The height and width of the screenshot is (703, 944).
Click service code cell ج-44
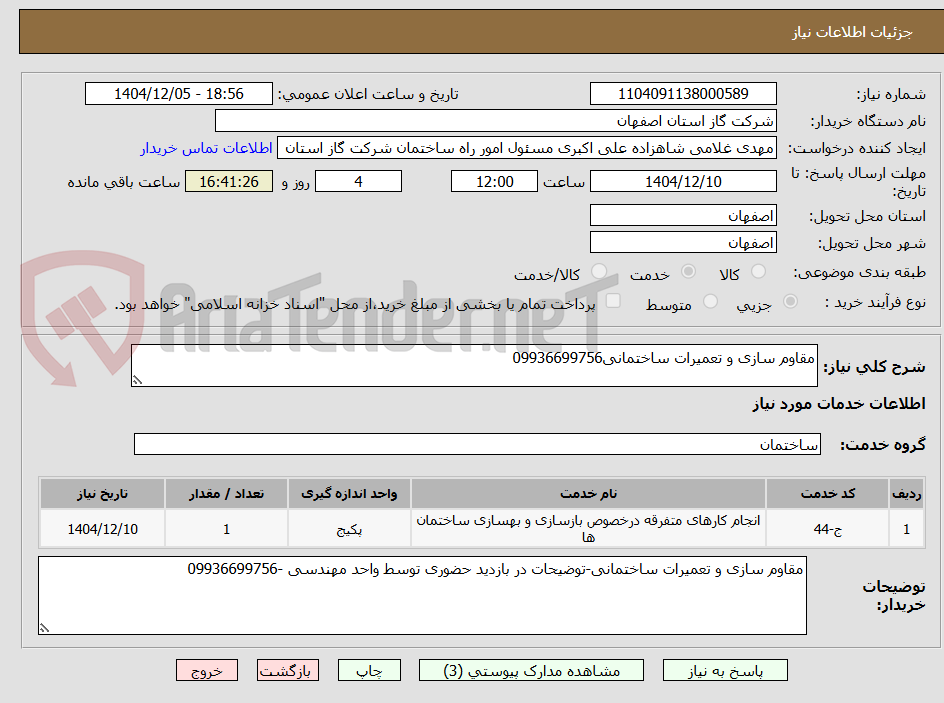click(827, 528)
